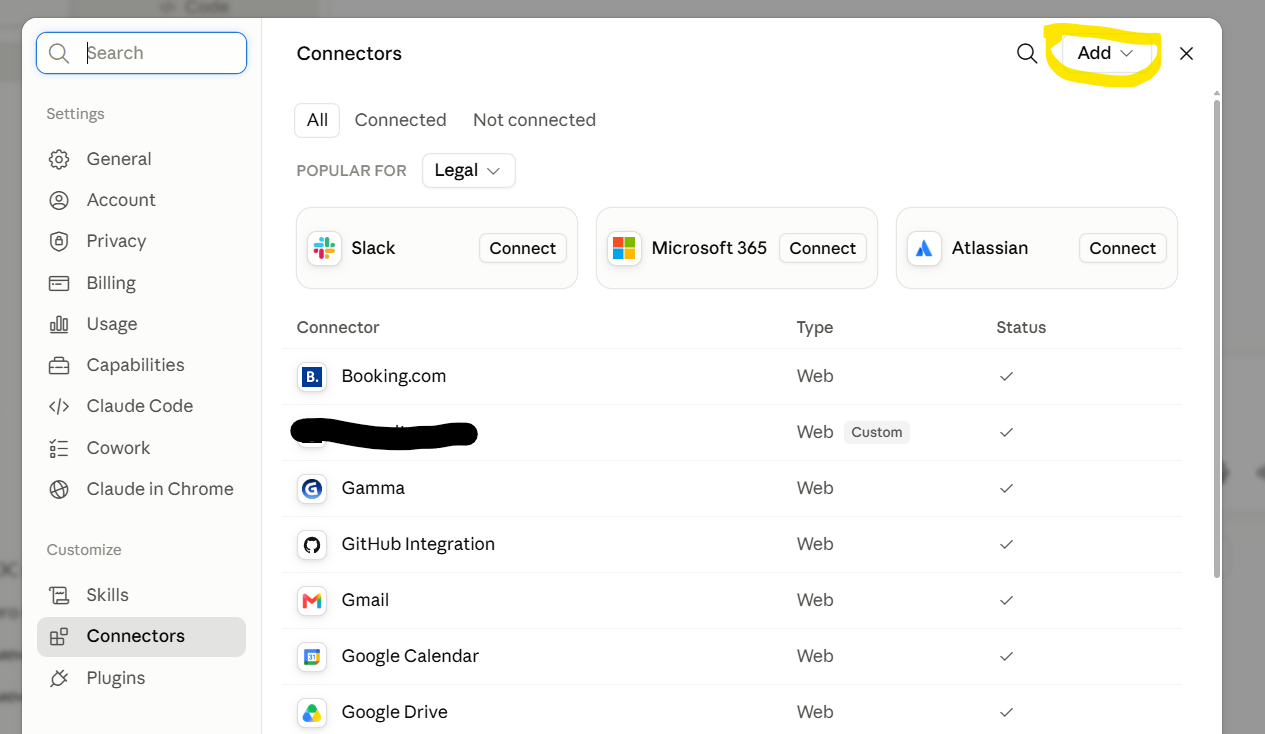This screenshot has height=734, width=1265.
Task: Go to Usage settings
Action: 141,324
